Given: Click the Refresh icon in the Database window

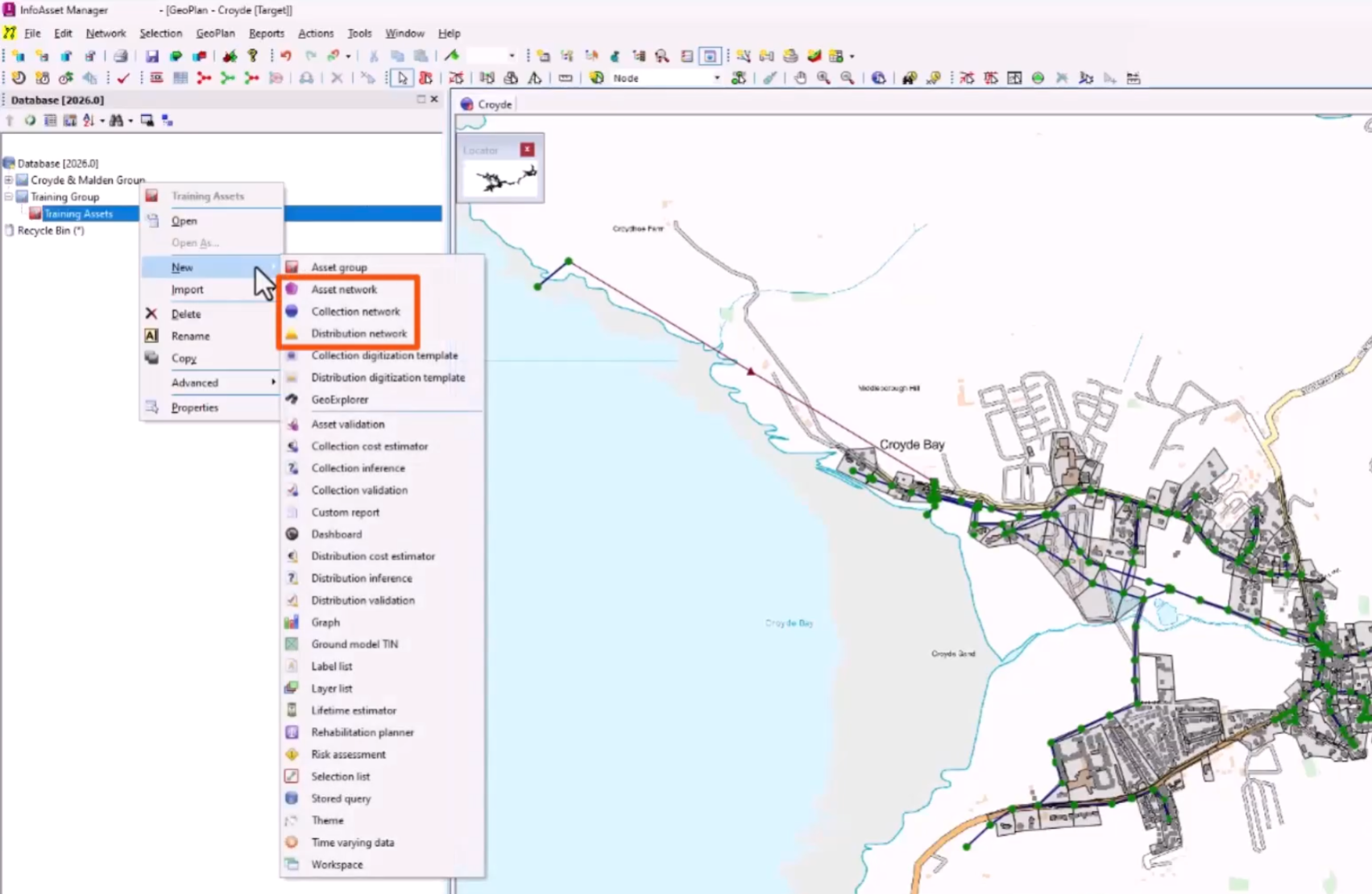Looking at the screenshot, I should pos(30,119).
